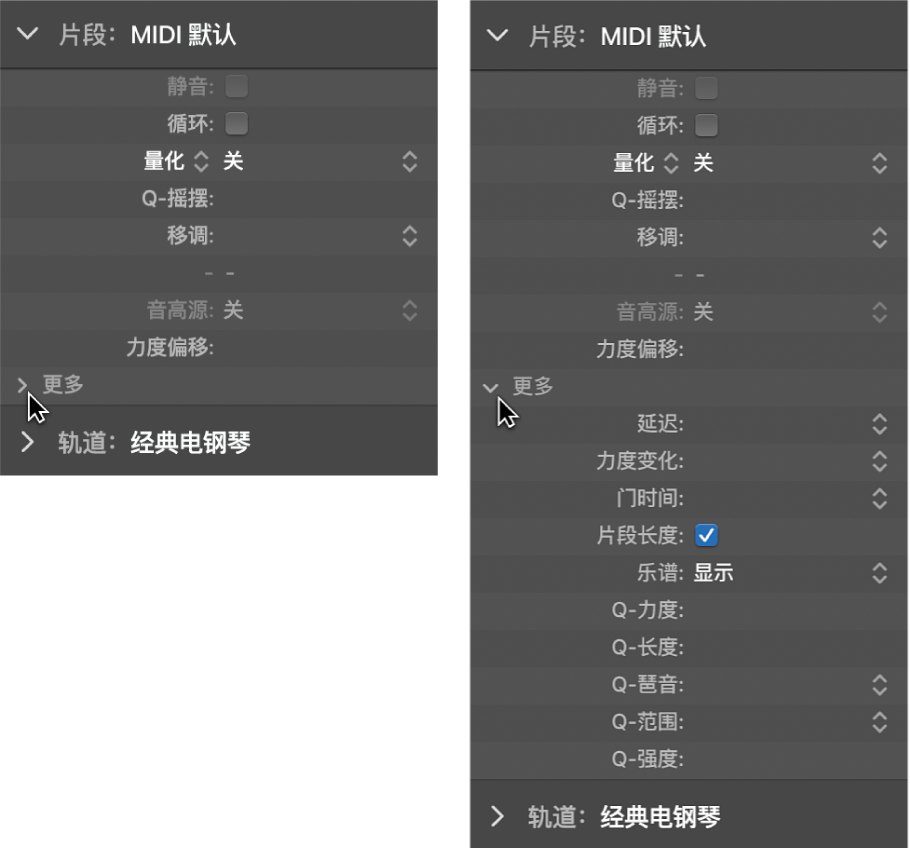Collapse the 更多 section in right panel
This screenshot has width=910, height=849.
tap(490, 387)
